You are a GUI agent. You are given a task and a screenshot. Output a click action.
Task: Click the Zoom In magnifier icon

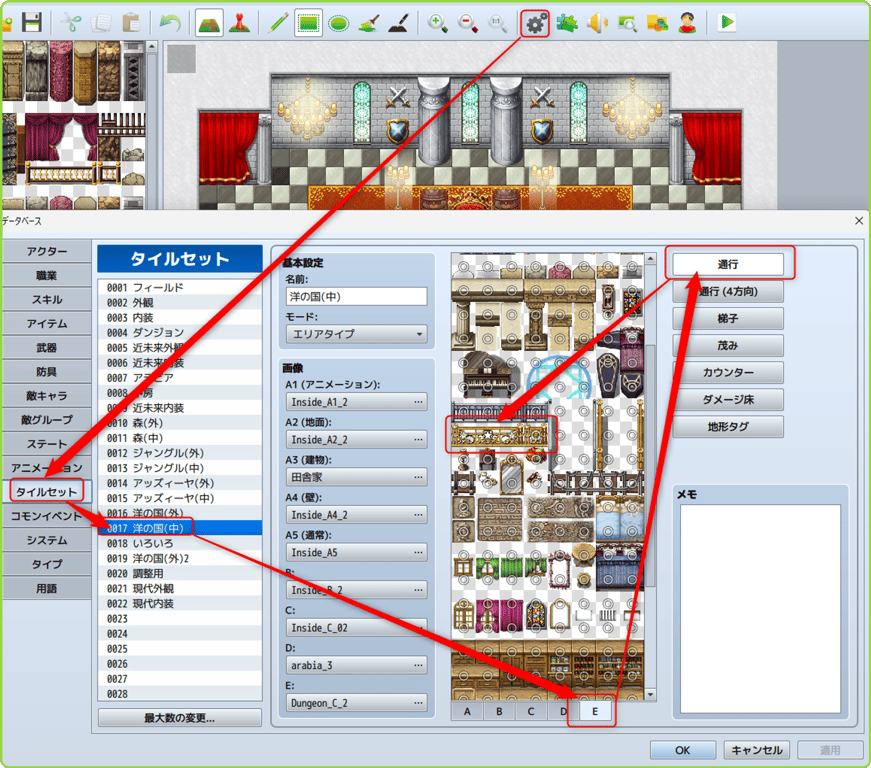438,23
